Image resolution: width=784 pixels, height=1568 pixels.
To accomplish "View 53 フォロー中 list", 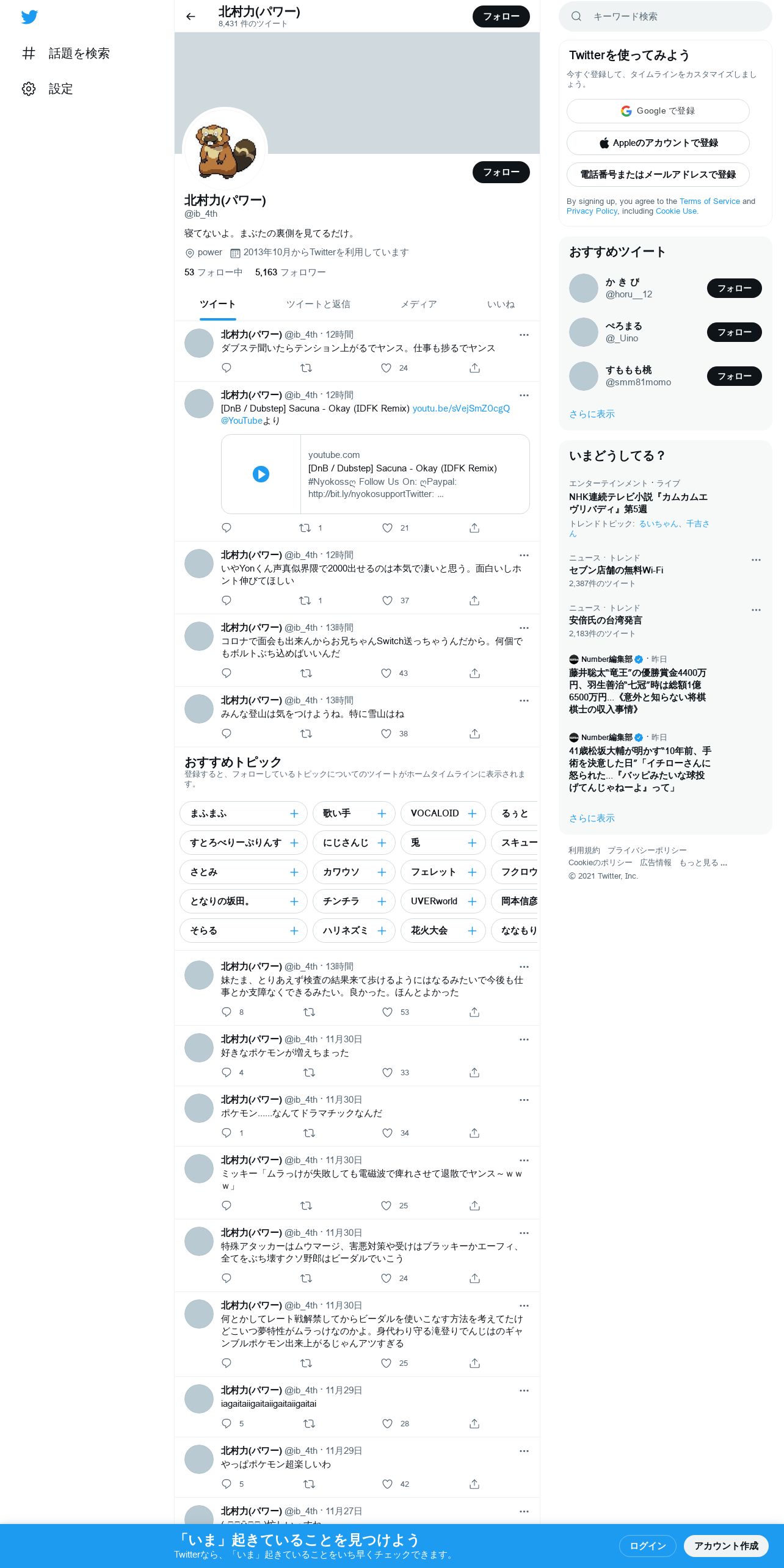I will point(213,272).
